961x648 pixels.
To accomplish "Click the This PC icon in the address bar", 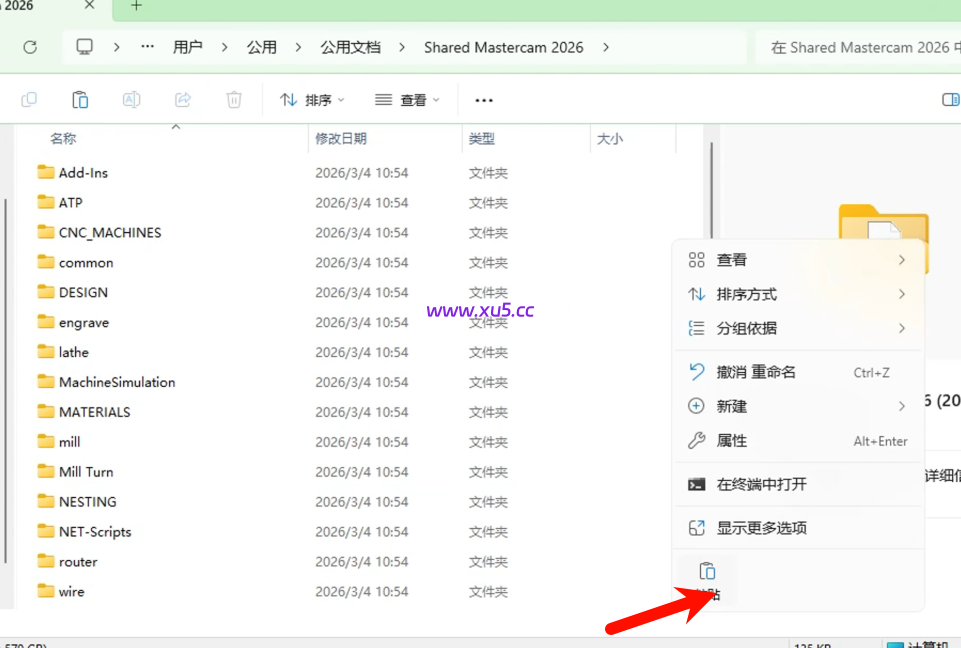I will point(84,46).
